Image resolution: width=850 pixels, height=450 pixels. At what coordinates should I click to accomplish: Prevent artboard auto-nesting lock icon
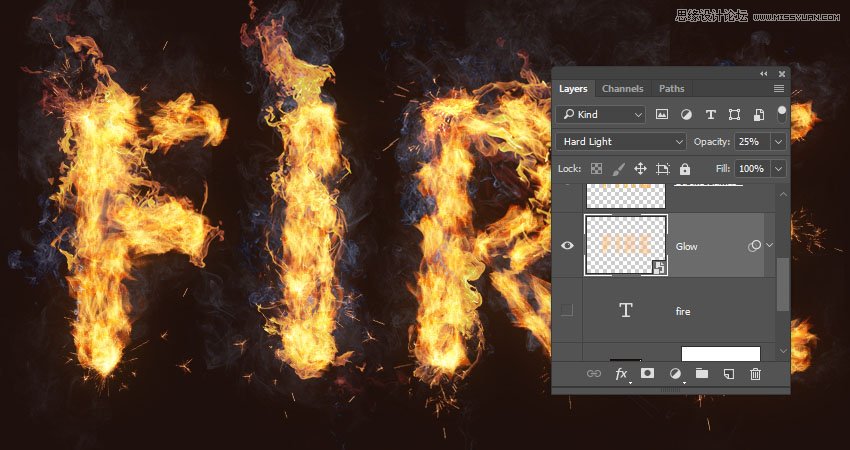click(662, 169)
